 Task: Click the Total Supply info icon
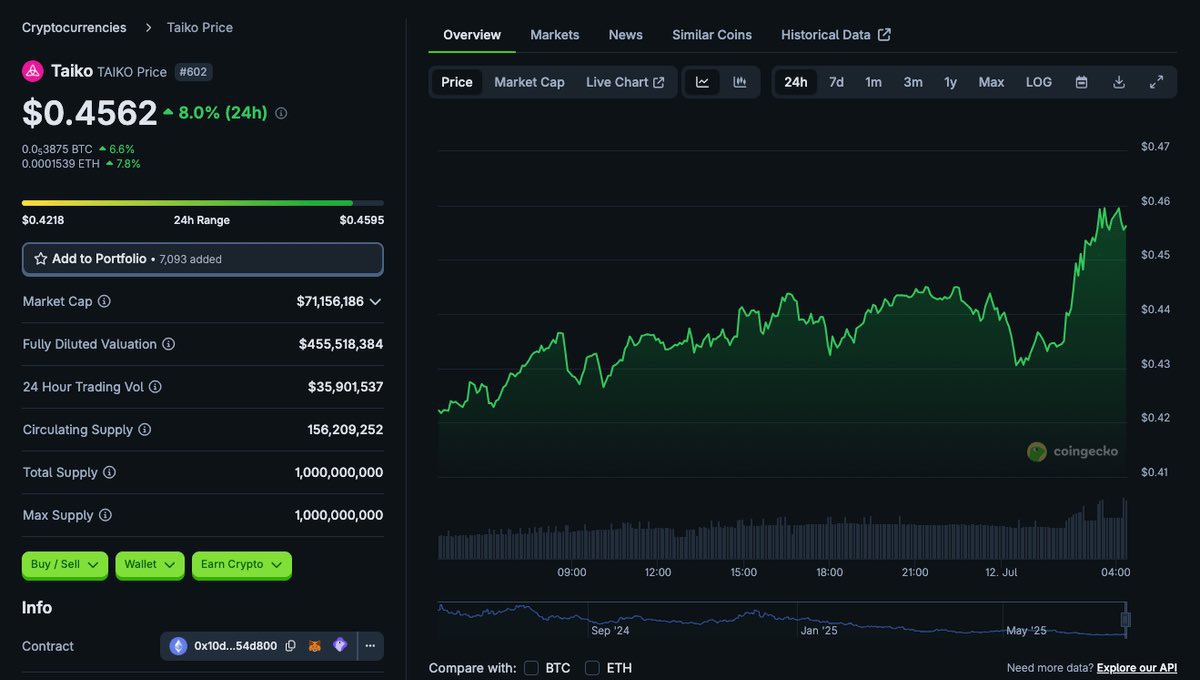(x=110, y=473)
